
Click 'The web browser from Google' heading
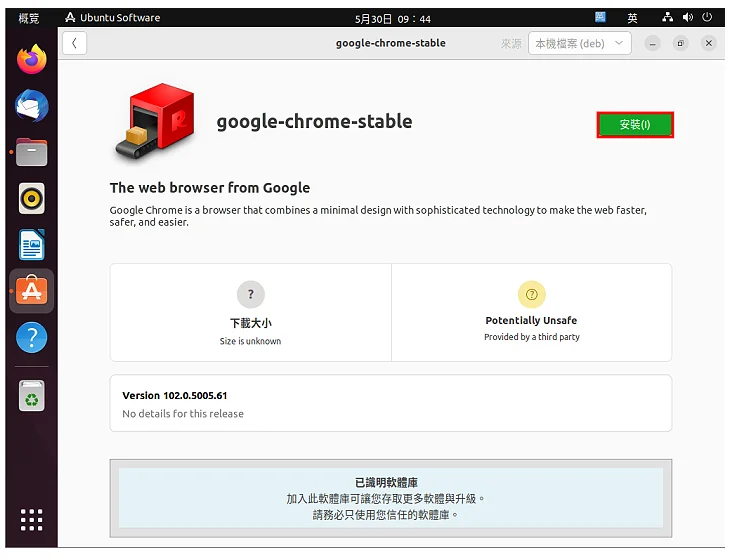pyautogui.click(x=210, y=188)
